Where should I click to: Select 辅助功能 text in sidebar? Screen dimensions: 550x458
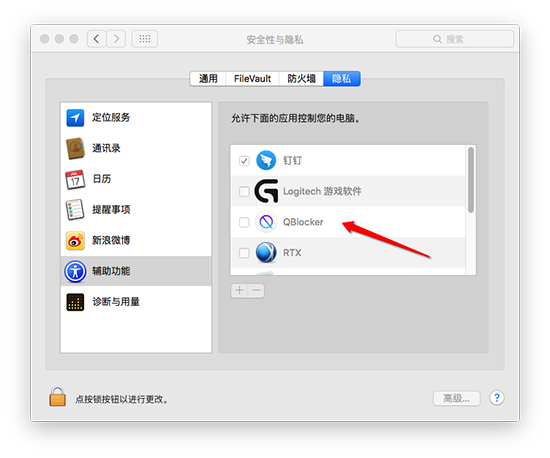coord(111,271)
